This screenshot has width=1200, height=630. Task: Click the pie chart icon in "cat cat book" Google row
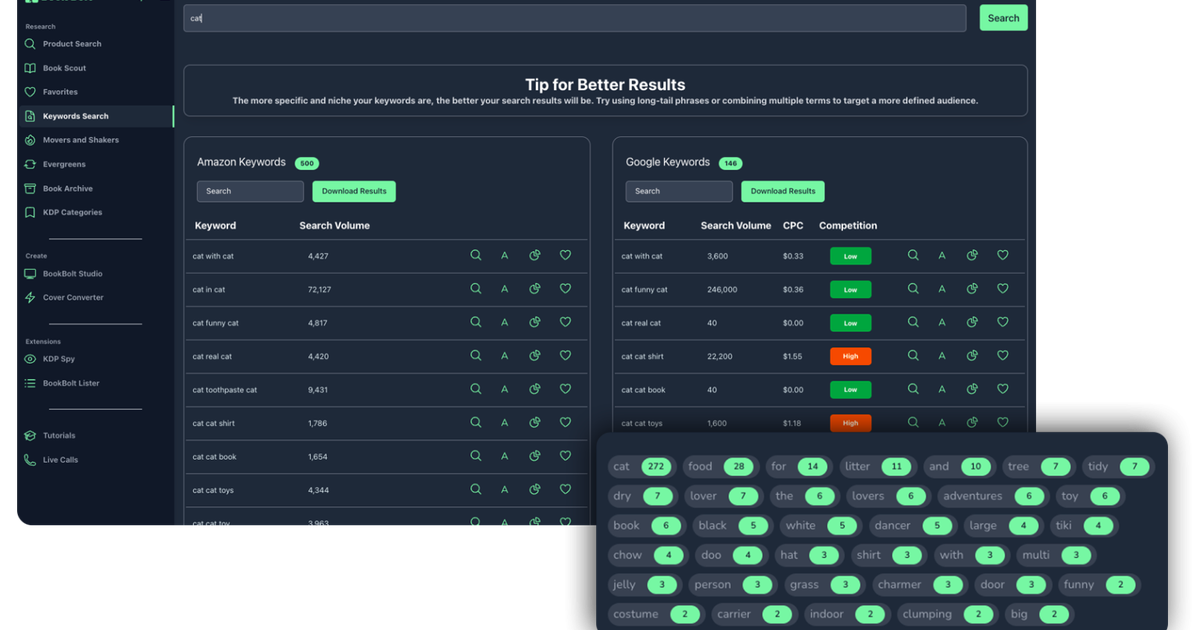(x=972, y=389)
